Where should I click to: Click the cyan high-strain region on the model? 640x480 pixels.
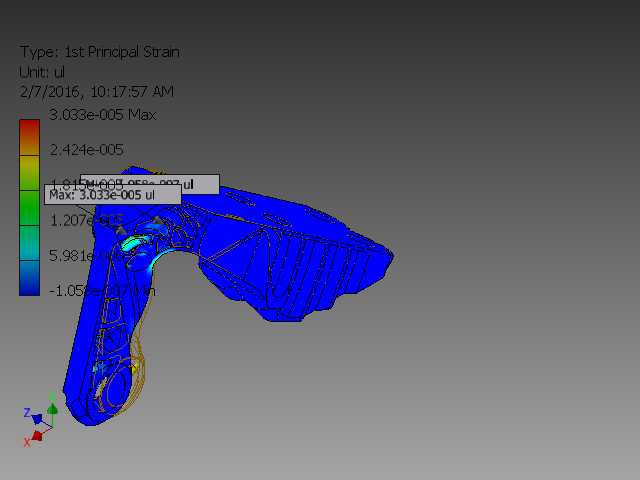[135, 242]
